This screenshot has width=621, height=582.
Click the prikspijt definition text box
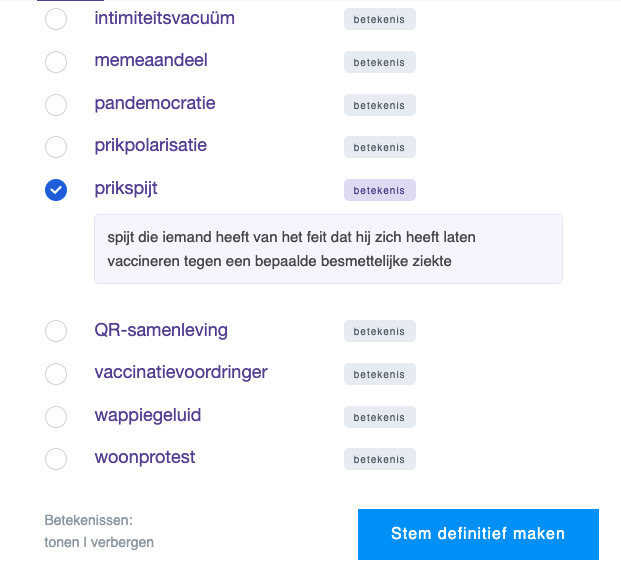tap(328, 249)
